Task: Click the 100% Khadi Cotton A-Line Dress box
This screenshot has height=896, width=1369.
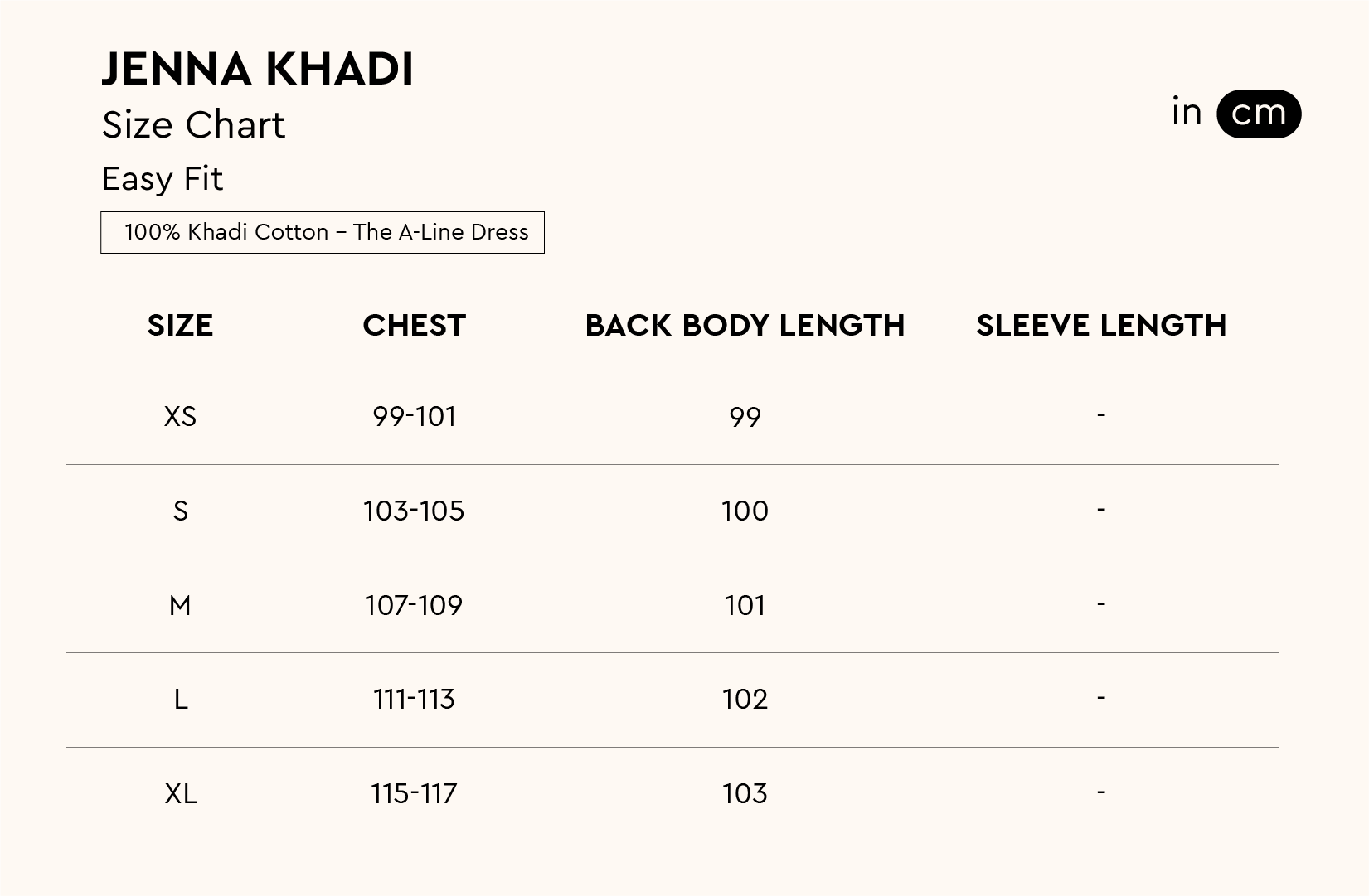Action: [323, 232]
